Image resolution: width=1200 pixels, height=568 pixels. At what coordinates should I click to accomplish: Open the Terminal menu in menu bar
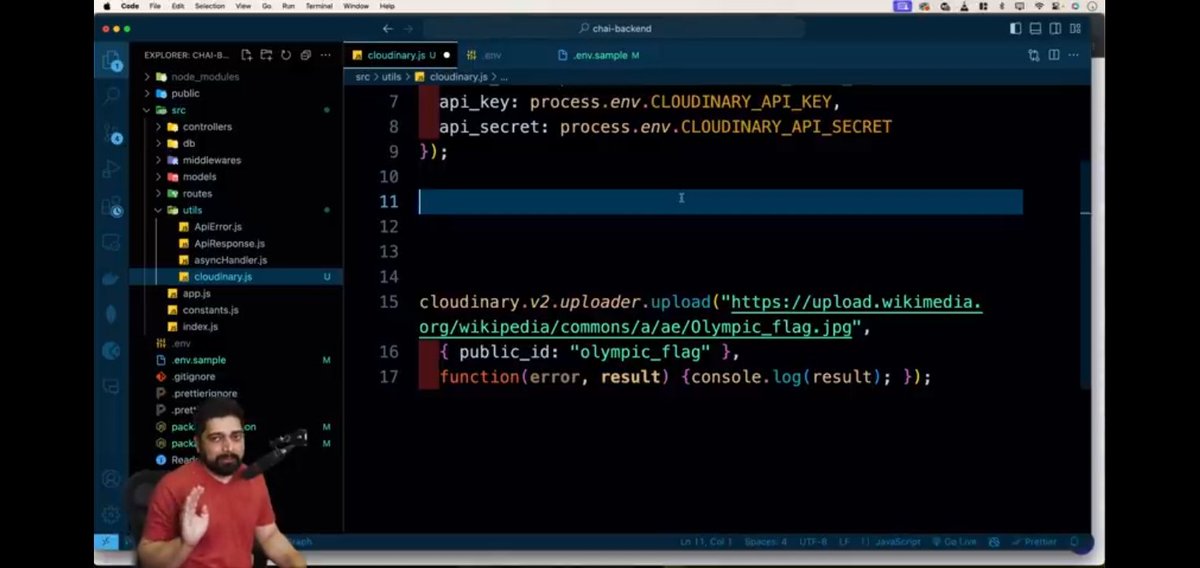(319, 6)
